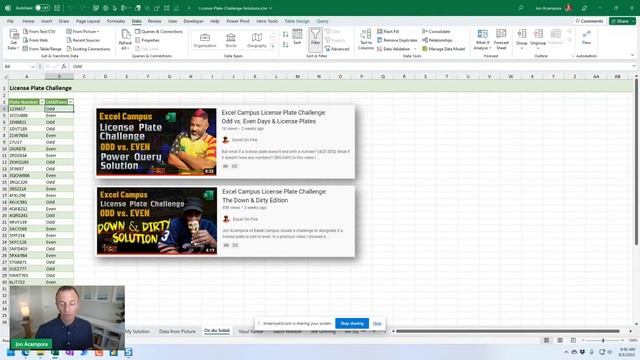Click the Flow automation icon
640x360 pixels.
(587, 37)
